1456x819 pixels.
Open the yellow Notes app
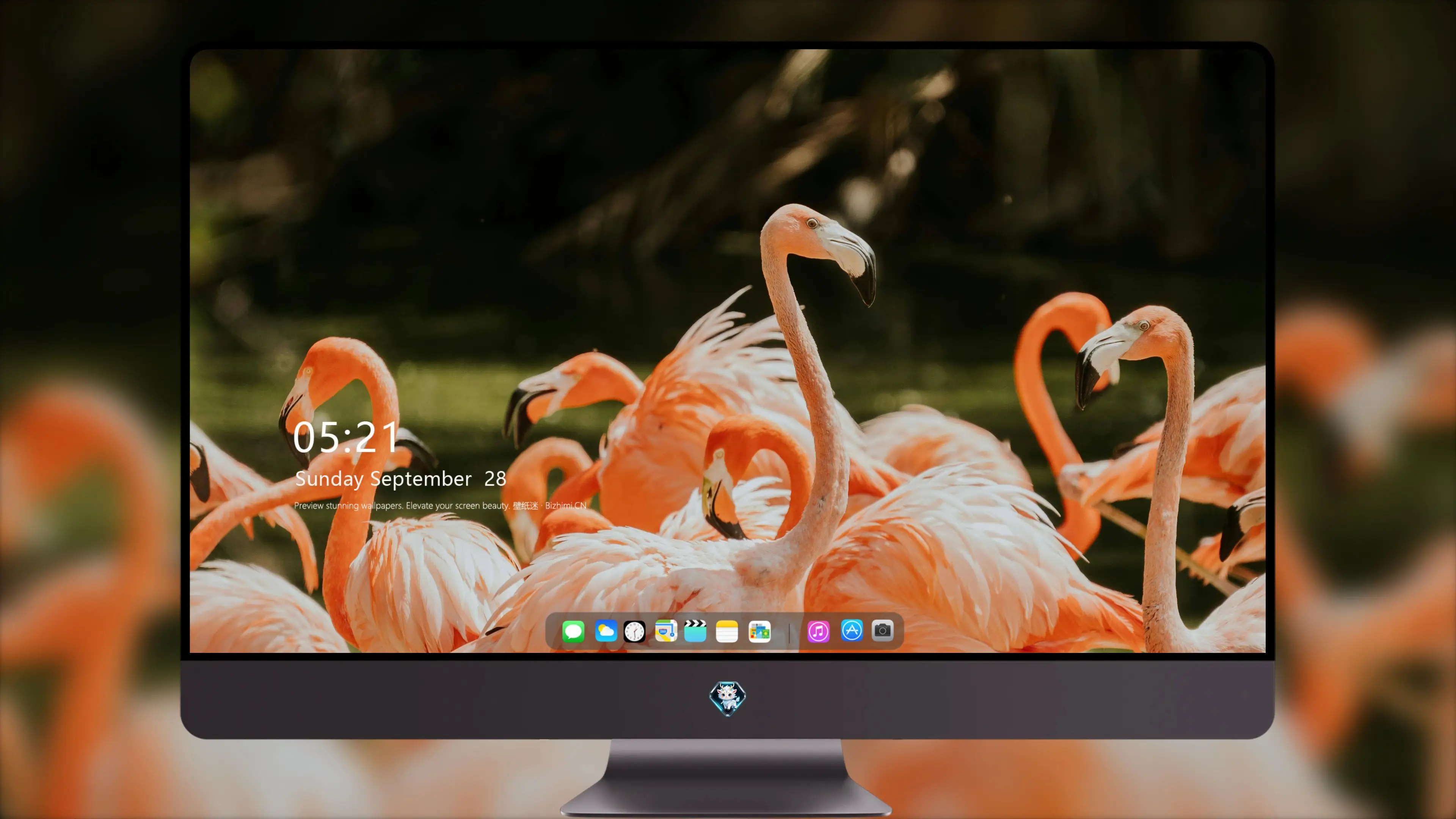tap(727, 631)
